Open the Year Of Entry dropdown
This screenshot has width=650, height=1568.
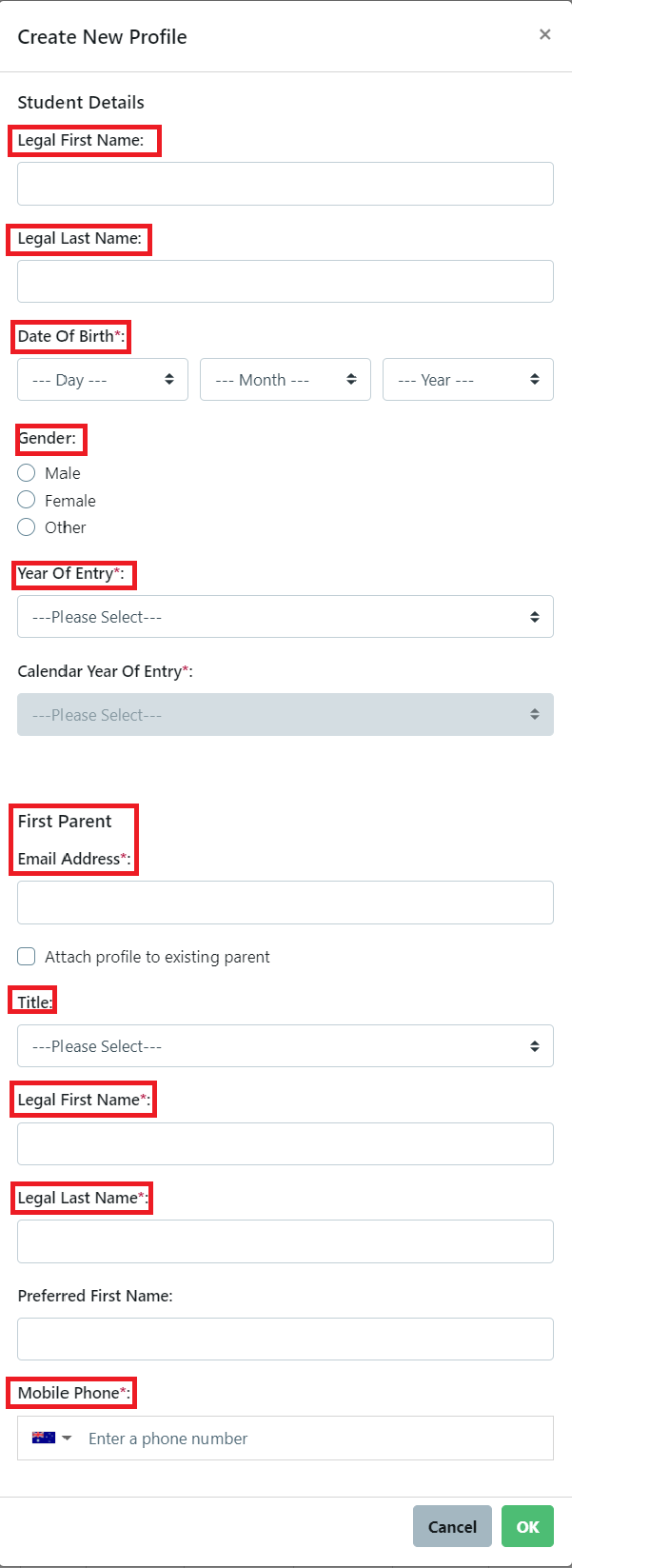(x=285, y=616)
